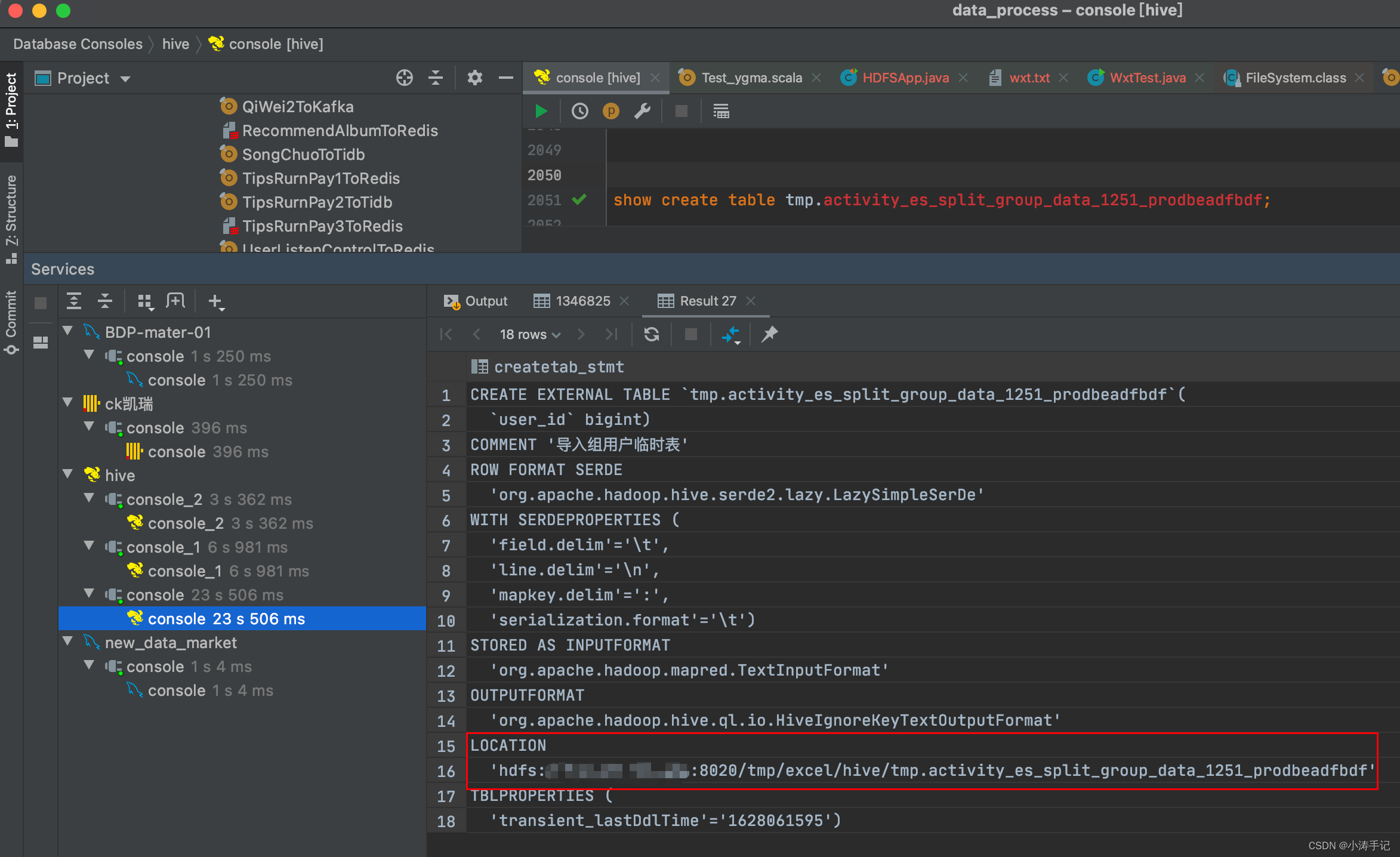Select the new_data_market tree item
This screenshot has width=1400, height=857.
click(171, 643)
